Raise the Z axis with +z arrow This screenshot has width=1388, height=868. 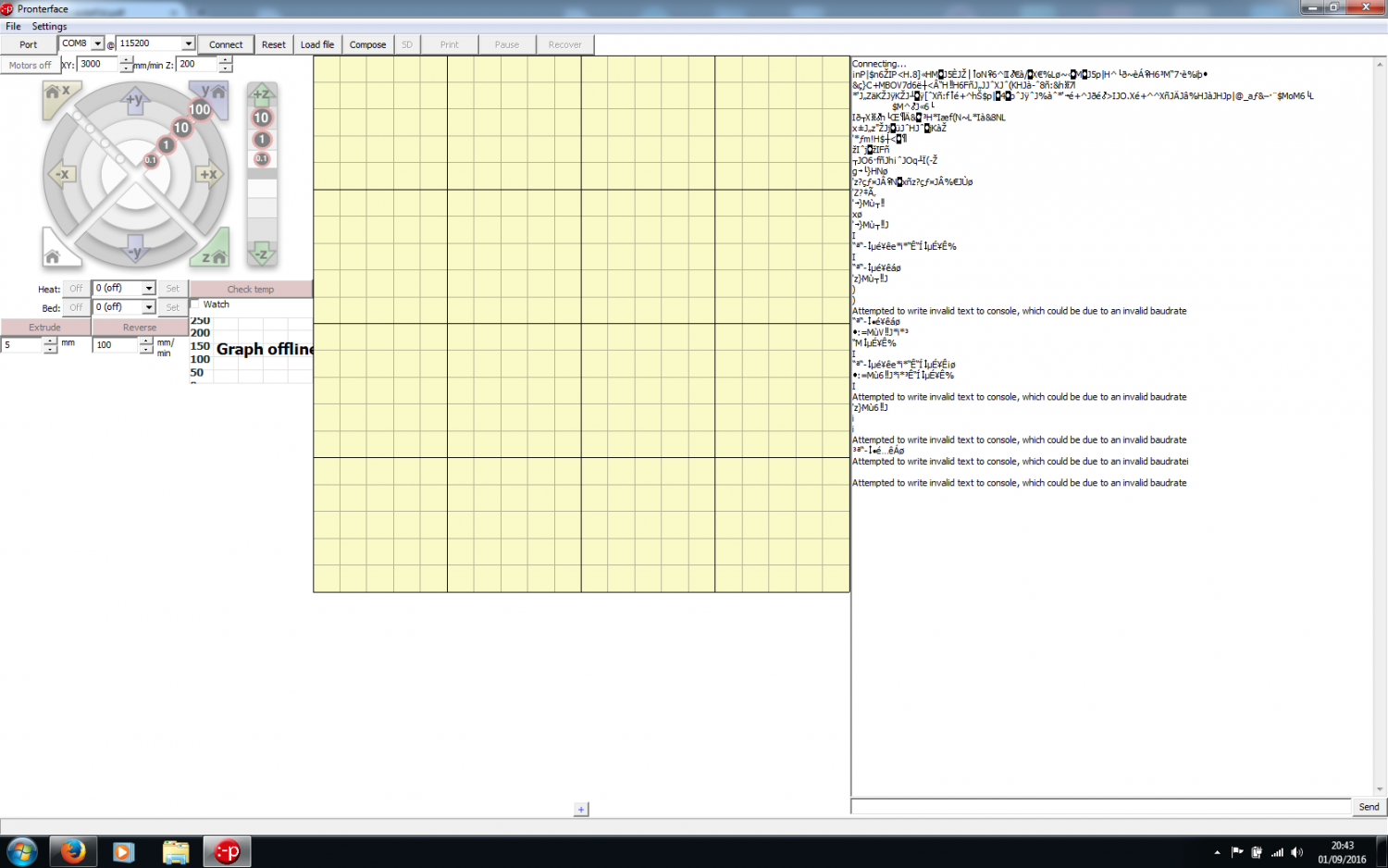[x=262, y=94]
